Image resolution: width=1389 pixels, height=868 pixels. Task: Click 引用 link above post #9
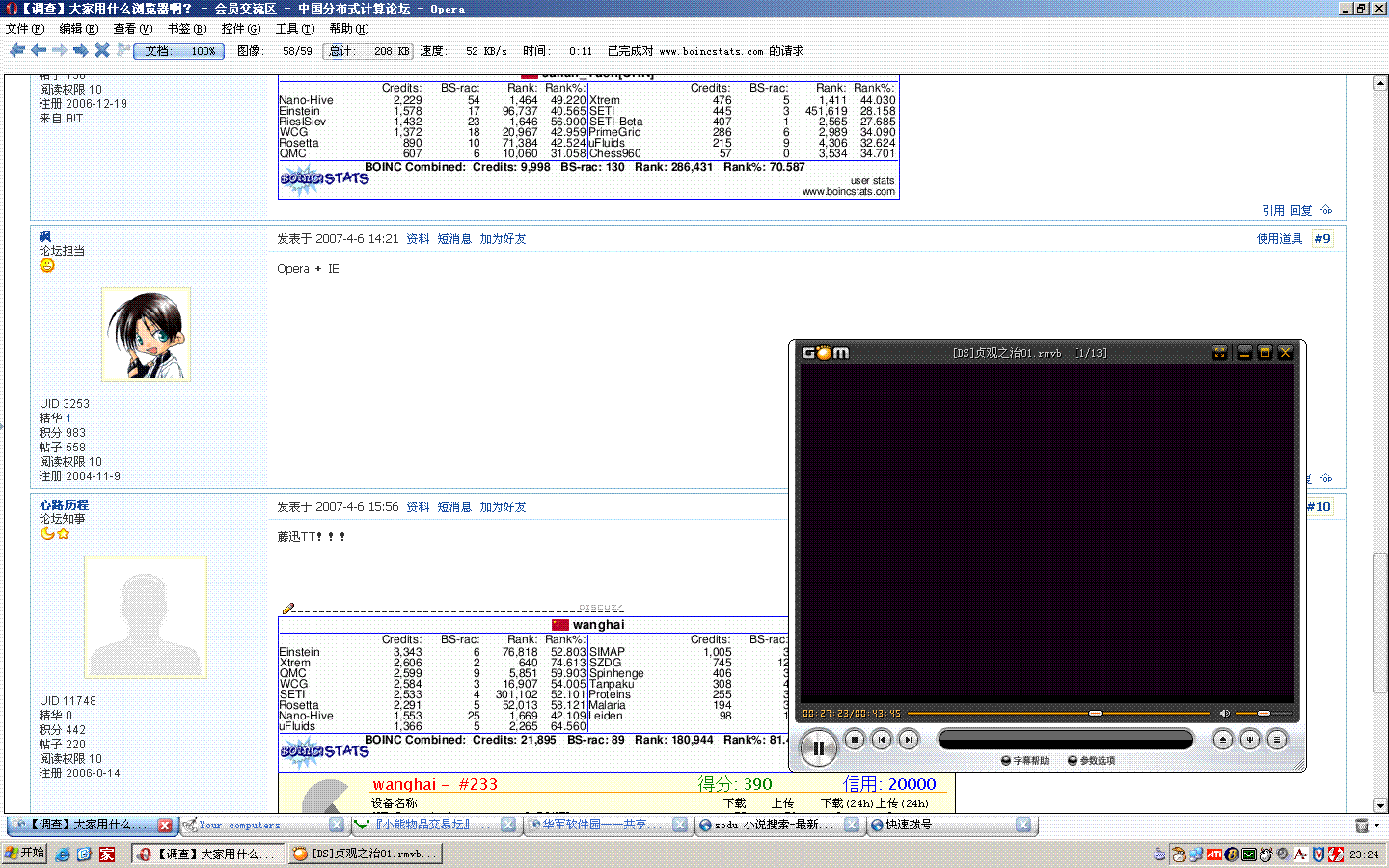click(1273, 211)
